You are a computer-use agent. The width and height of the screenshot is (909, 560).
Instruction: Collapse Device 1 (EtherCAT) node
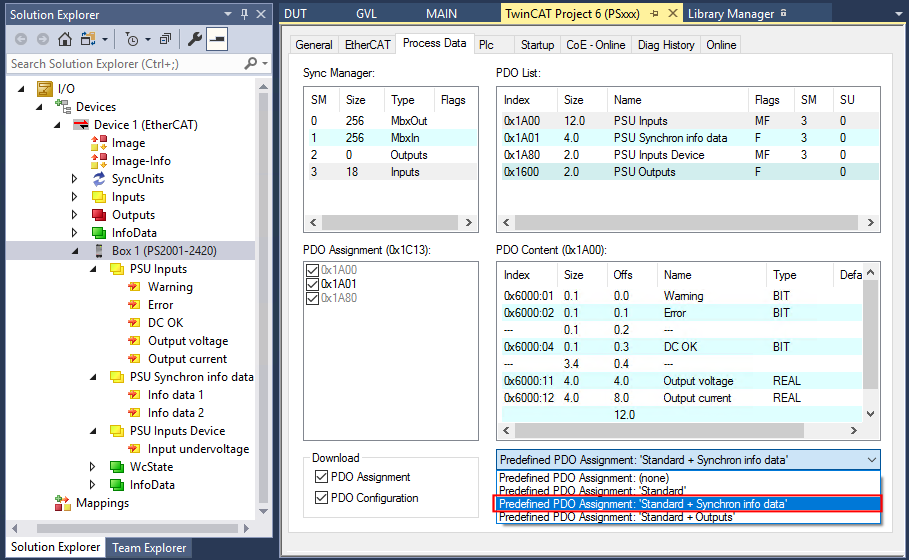pyautogui.click(x=57, y=125)
